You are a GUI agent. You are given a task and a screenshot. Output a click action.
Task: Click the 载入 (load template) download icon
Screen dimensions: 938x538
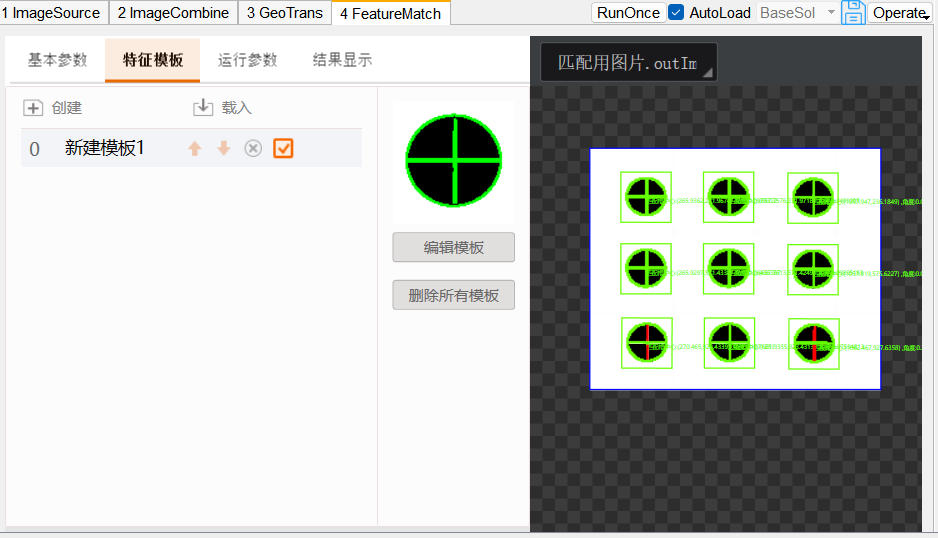[x=203, y=108]
